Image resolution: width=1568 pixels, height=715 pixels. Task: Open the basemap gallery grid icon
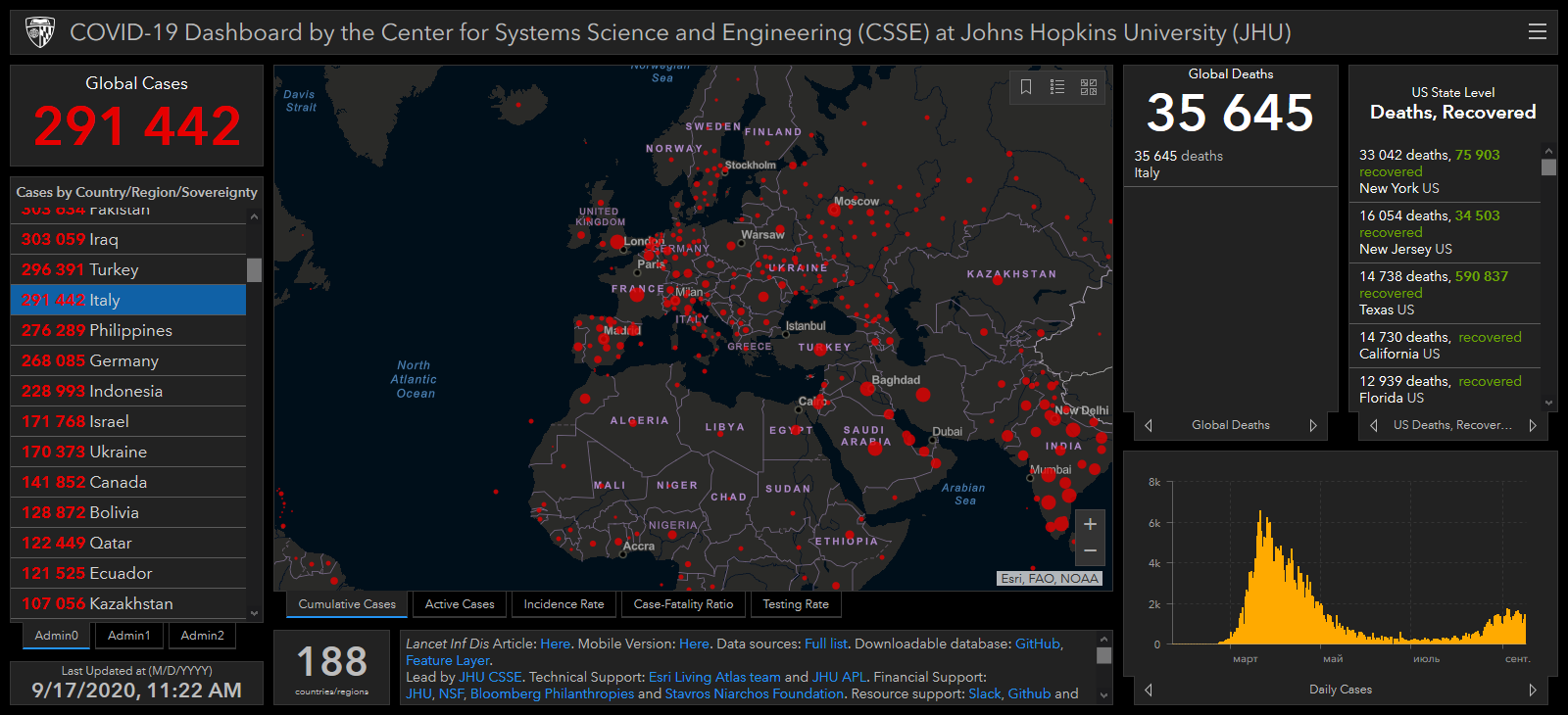click(x=1089, y=87)
